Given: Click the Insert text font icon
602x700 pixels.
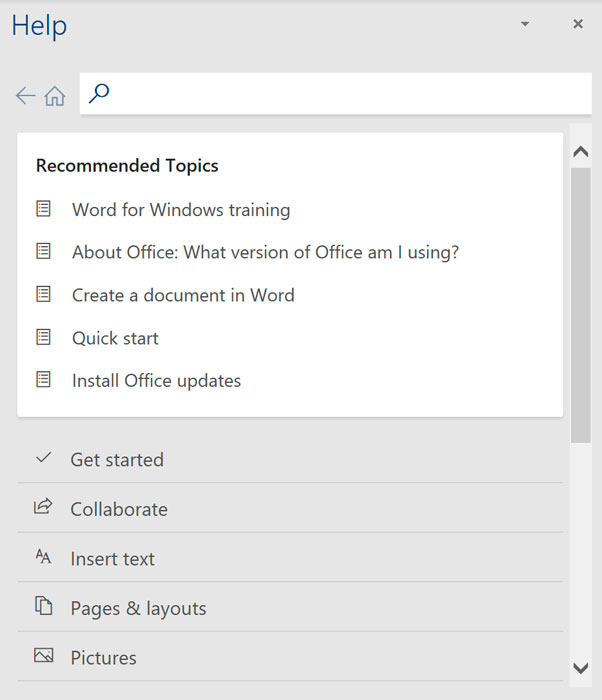Looking at the screenshot, I should tap(43, 558).
